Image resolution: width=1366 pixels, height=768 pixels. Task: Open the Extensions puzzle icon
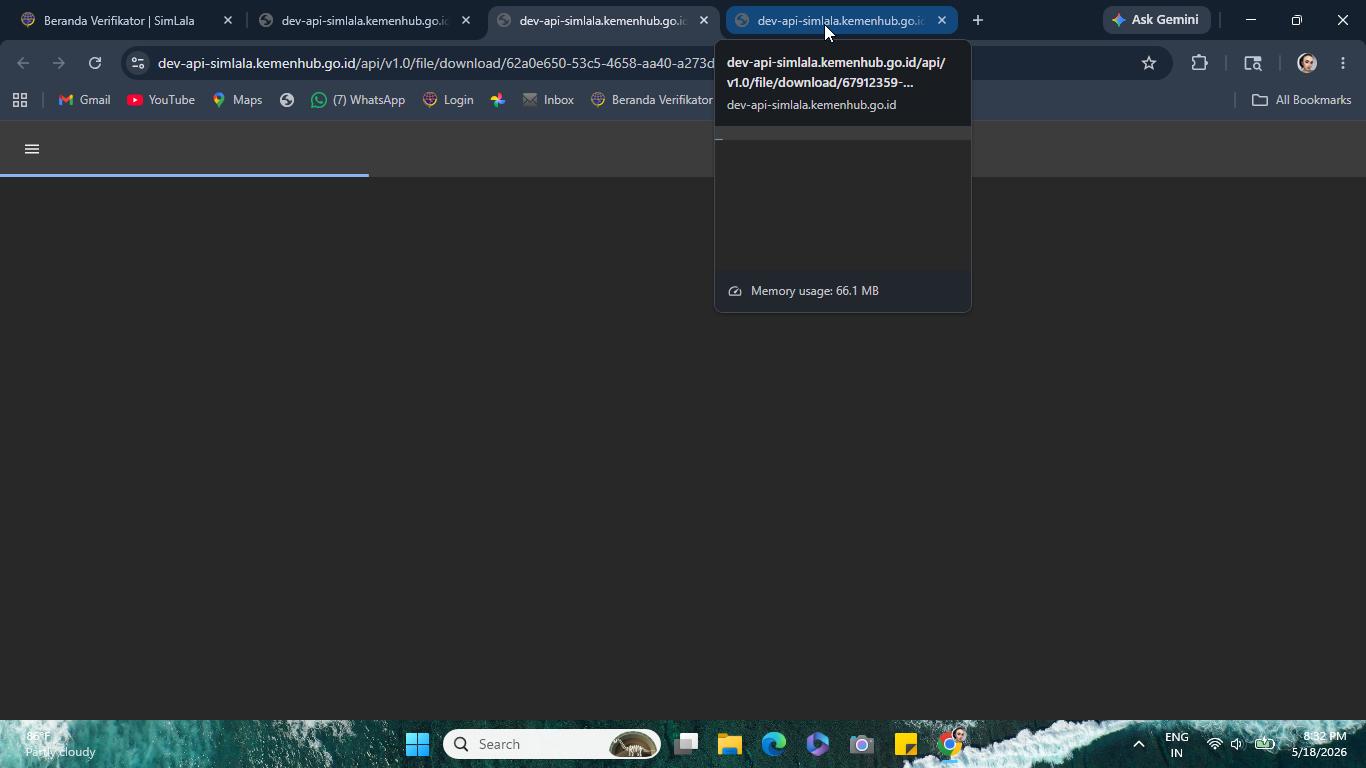[1199, 63]
